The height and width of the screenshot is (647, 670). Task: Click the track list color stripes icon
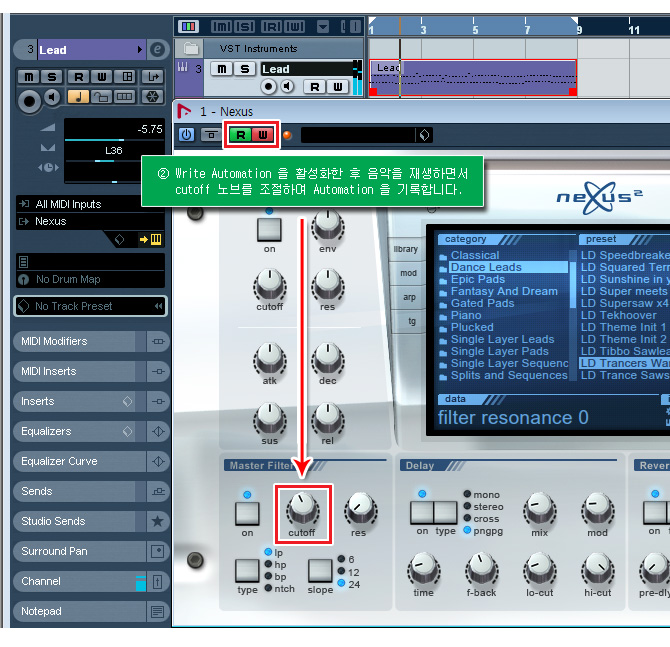(188, 26)
